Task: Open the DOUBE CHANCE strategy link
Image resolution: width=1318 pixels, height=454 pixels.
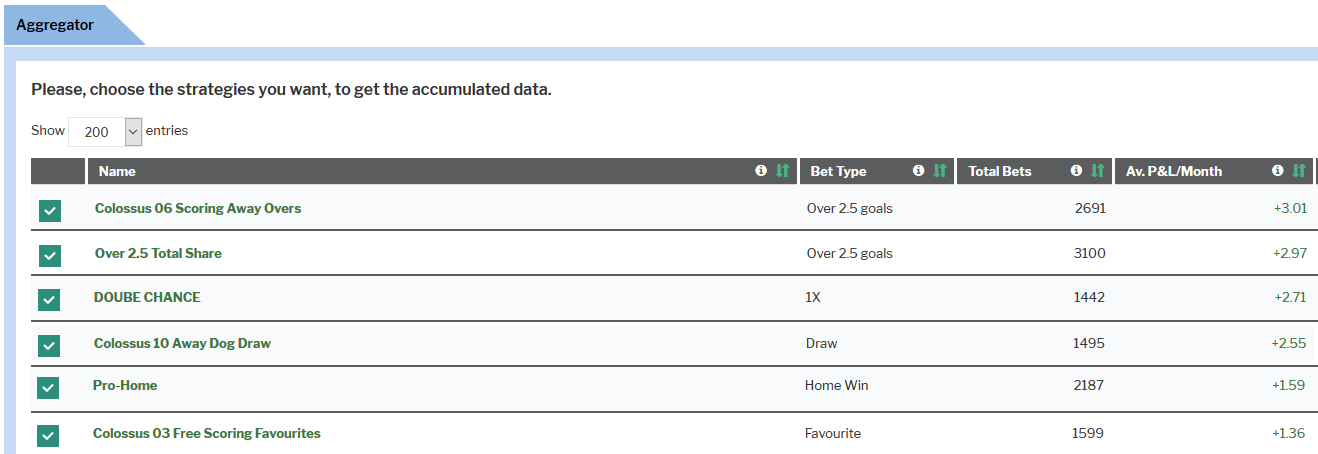Action: tap(147, 297)
